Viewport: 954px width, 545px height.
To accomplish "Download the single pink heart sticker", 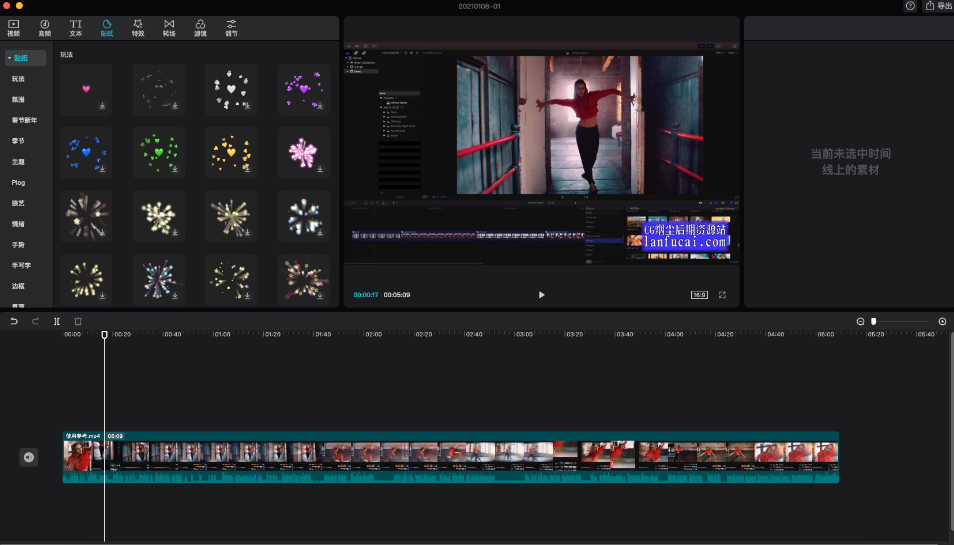I will (x=102, y=106).
